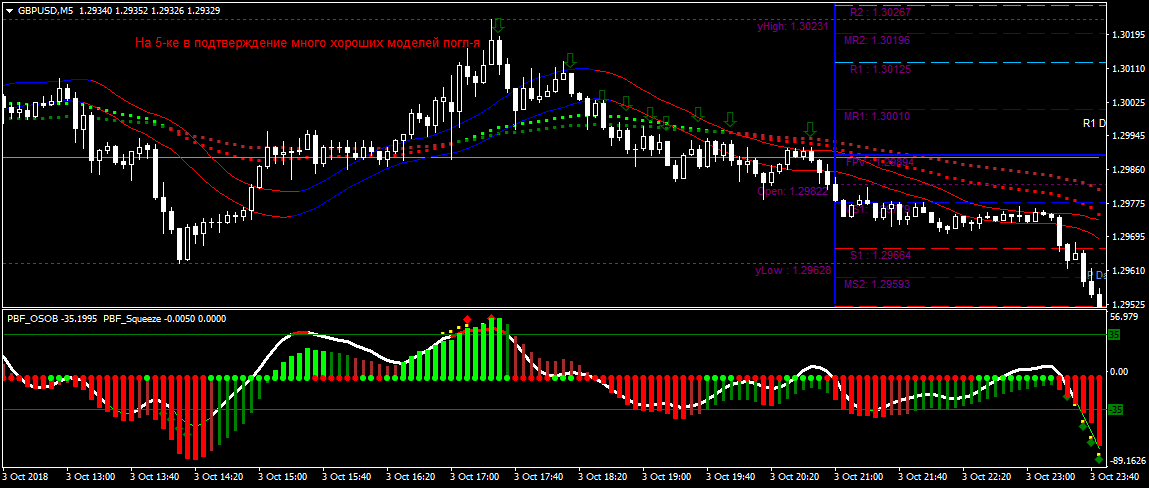Click the GBPUSD,M5 symbol title text
Viewport: 1149px width, 488px height.
click(45, 11)
